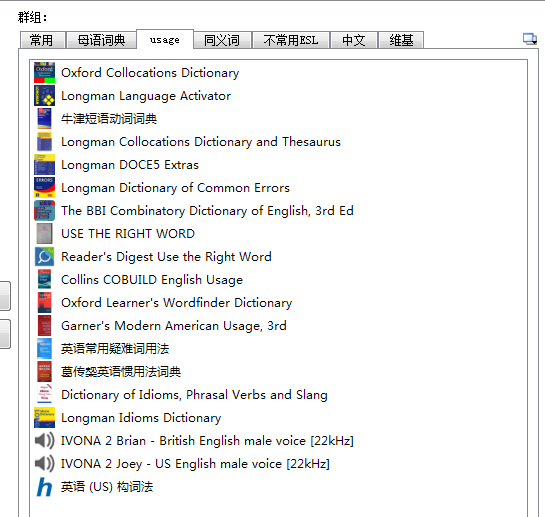The height and width of the screenshot is (517, 545).
Task: Select USE THE RIGHT WORD entry
Action: coord(278,233)
